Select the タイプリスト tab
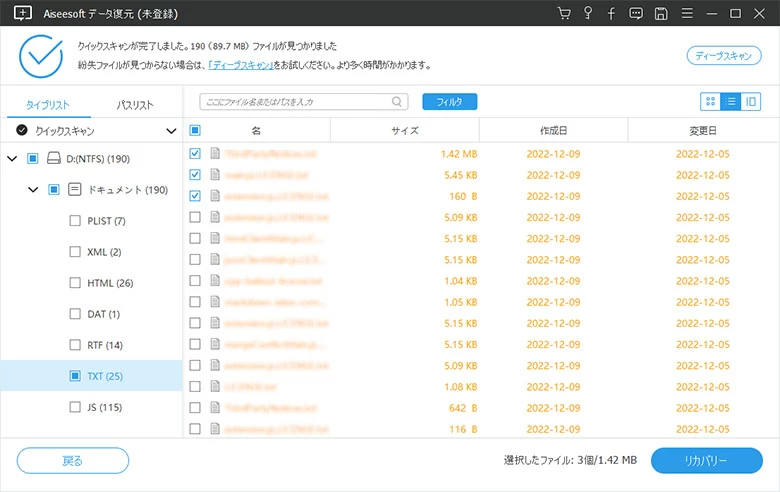This screenshot has width=780, height=492. point(48,105)
